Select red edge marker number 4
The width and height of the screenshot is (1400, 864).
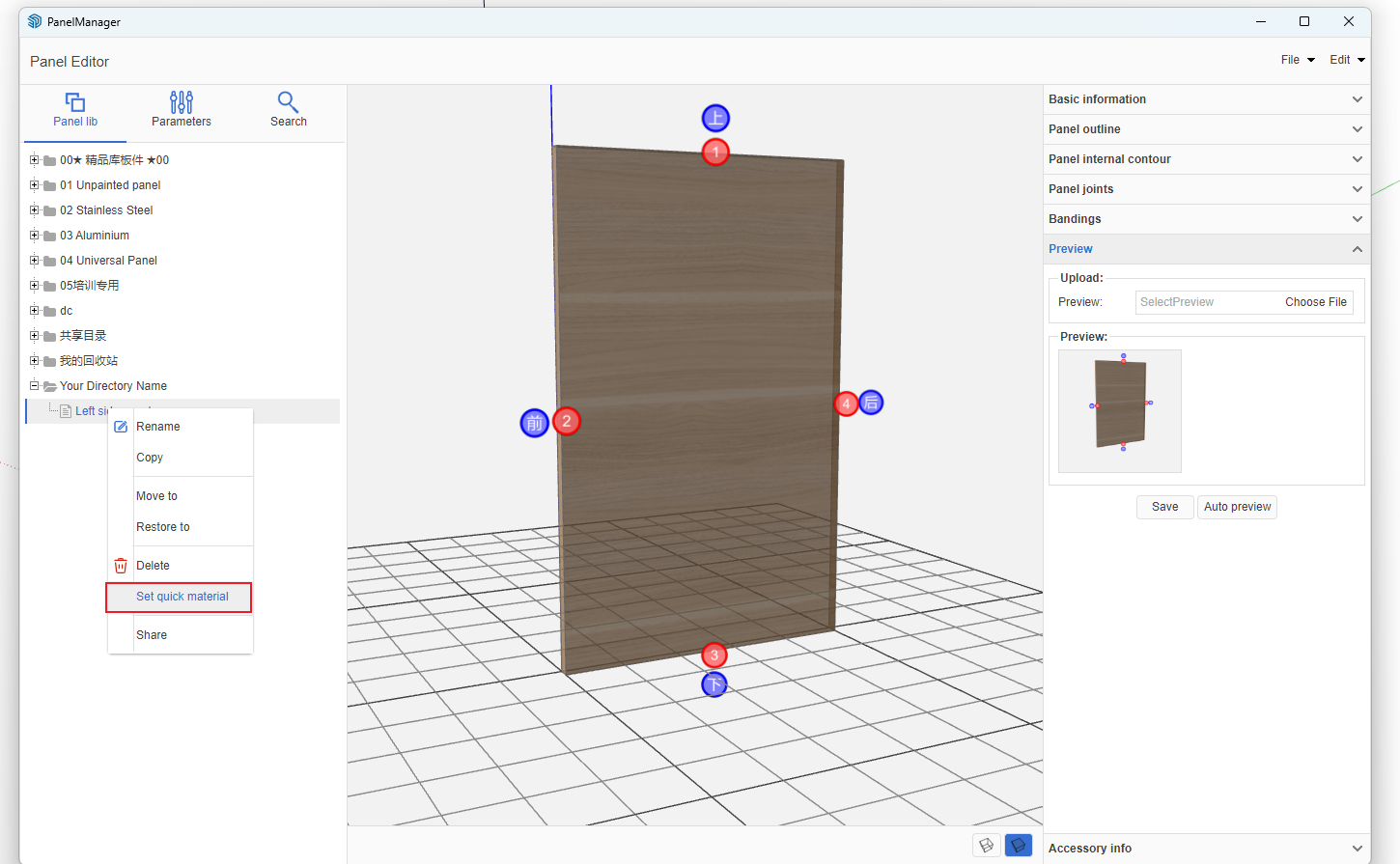tap(846, 404)
